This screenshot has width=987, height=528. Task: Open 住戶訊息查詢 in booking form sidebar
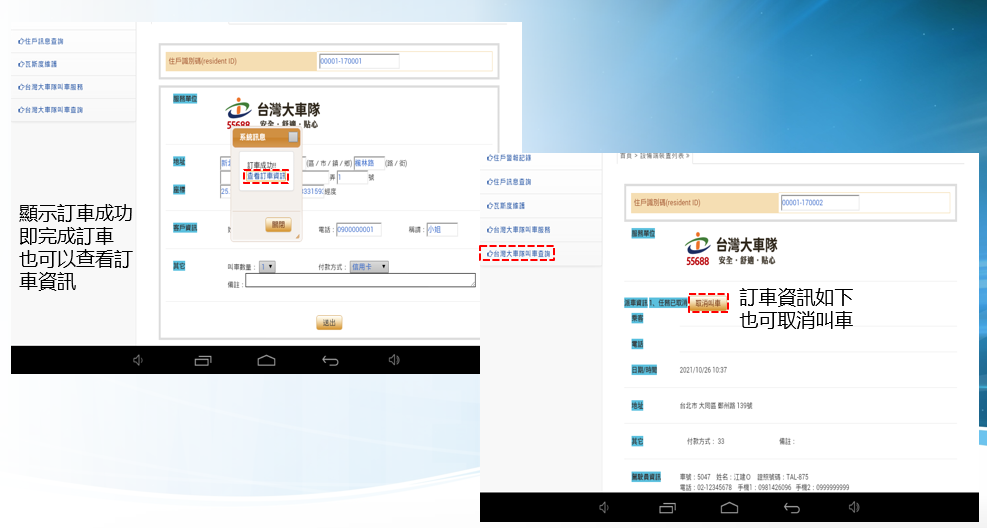(41, 42)
